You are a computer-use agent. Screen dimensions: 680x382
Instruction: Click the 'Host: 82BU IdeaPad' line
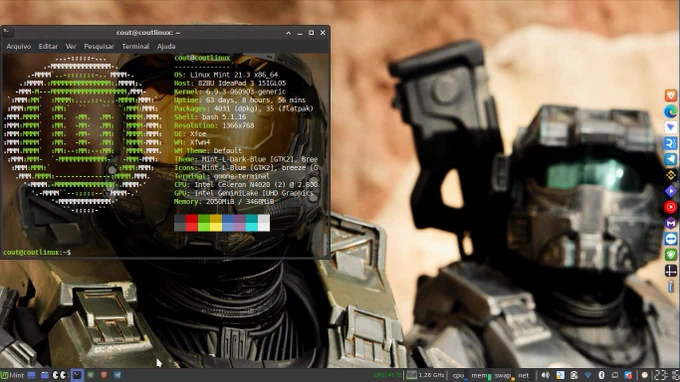(x=230, y=83)
